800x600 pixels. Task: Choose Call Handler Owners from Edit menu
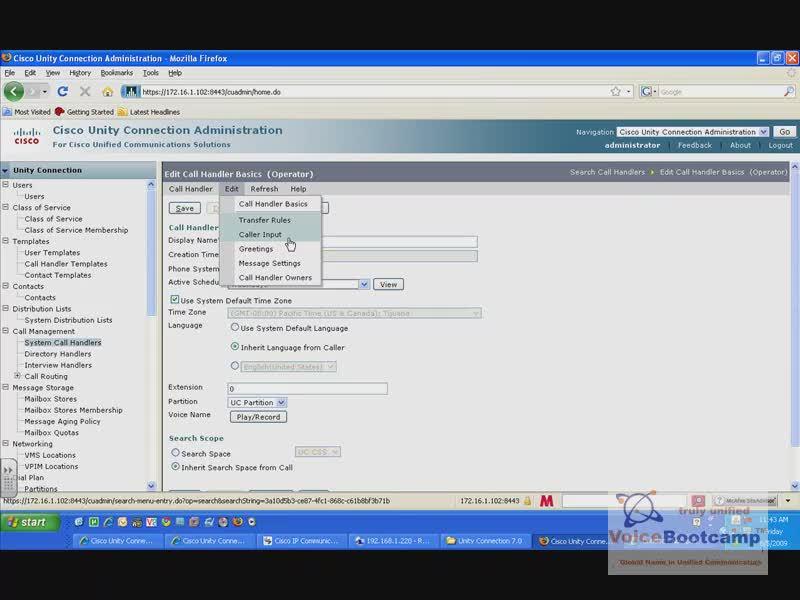click(275, 278)
